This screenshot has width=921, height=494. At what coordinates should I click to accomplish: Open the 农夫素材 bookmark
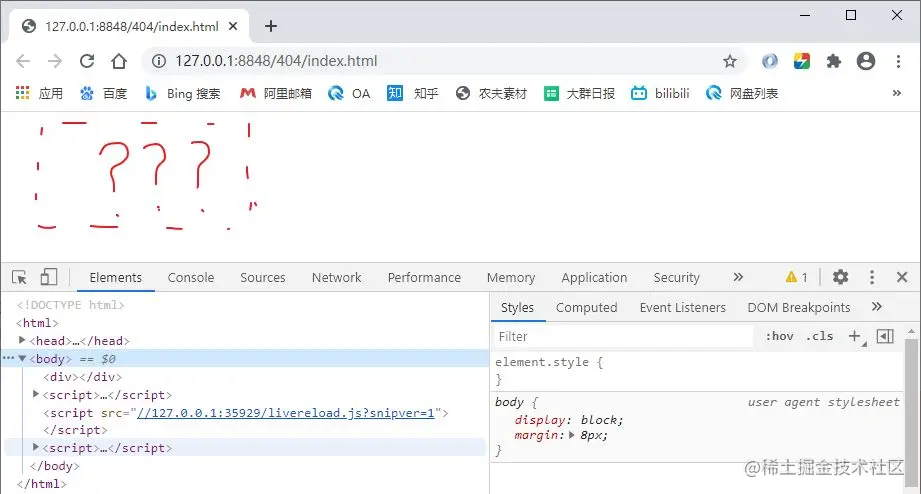click(491, 93)
